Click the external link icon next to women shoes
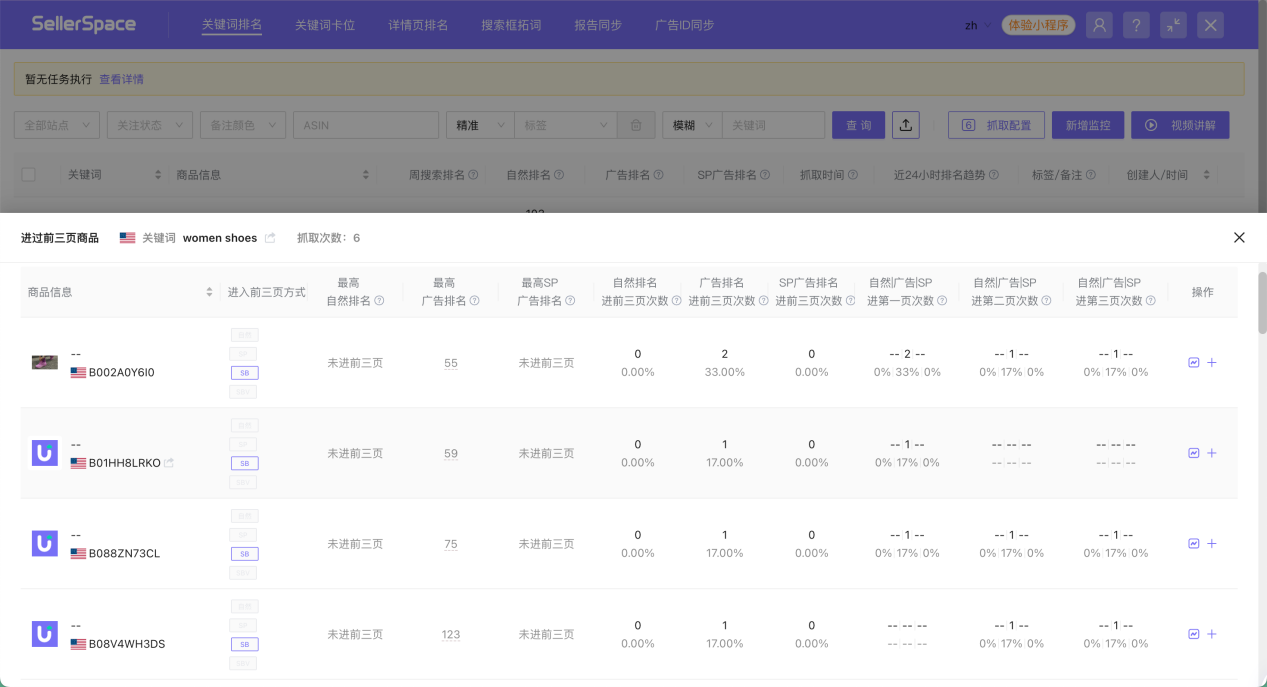Image resolution: width=1267 pixels, height=687 pixels. (268, 237)
